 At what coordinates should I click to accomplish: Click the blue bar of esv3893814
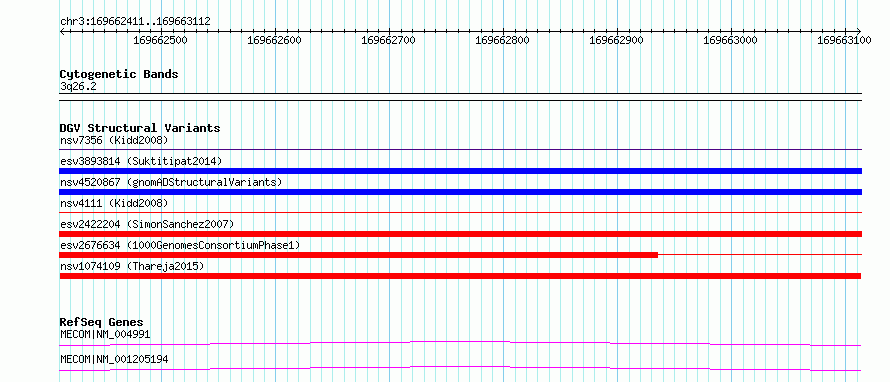(x=460, y=171)
